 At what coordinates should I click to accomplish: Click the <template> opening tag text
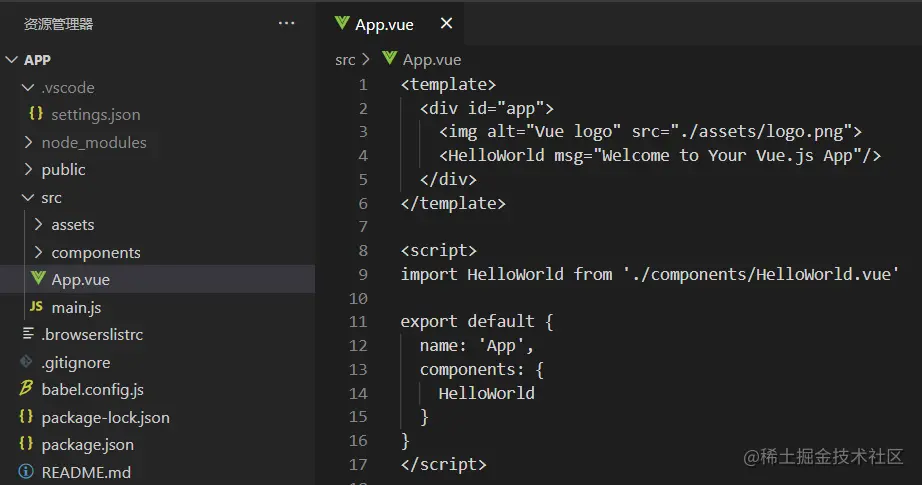point(448,85)
